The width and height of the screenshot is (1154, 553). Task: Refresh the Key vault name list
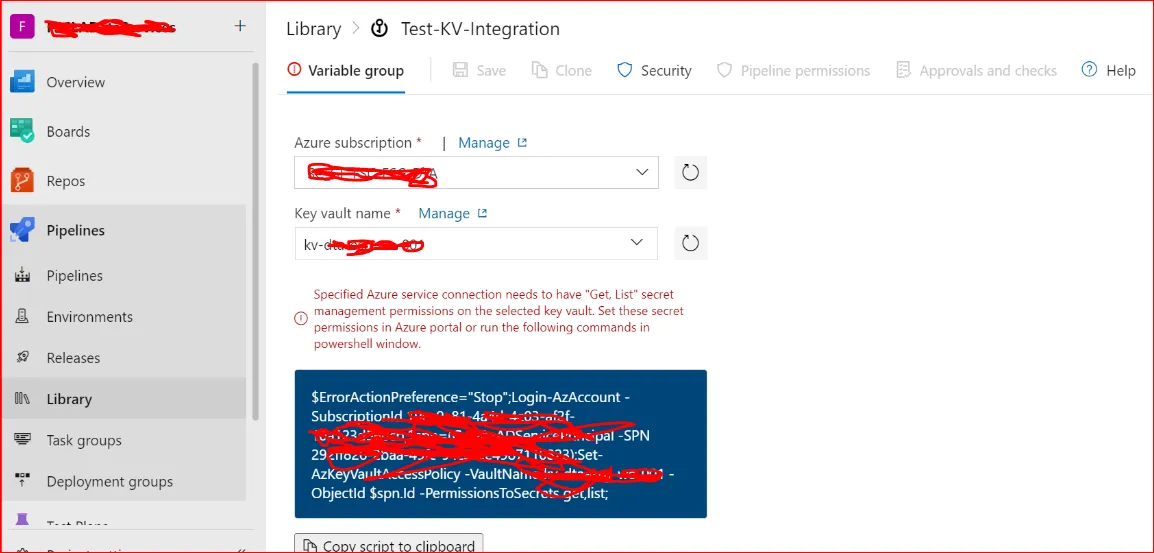(690, 243)
